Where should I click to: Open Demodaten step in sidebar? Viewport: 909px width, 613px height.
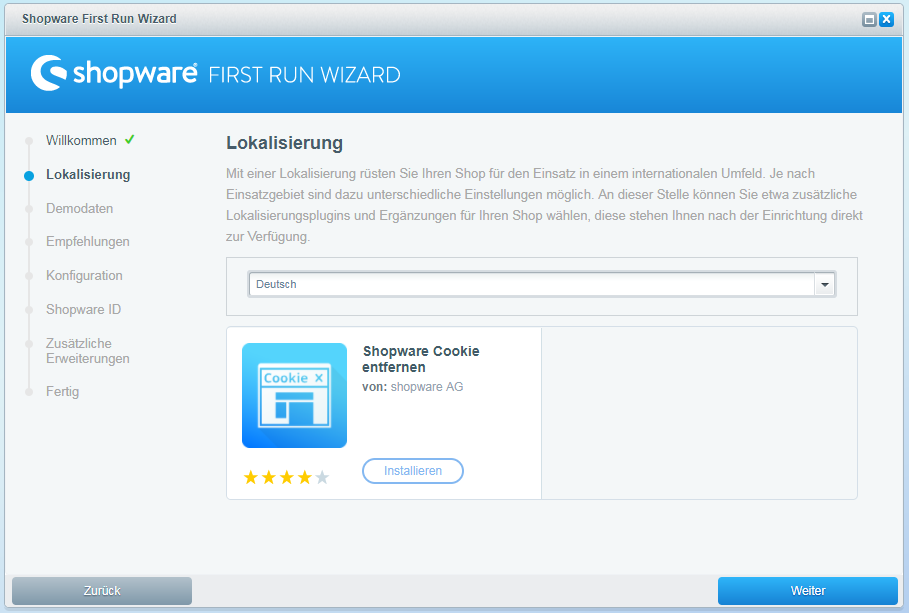pyautogui.click(x=79, y=208)
